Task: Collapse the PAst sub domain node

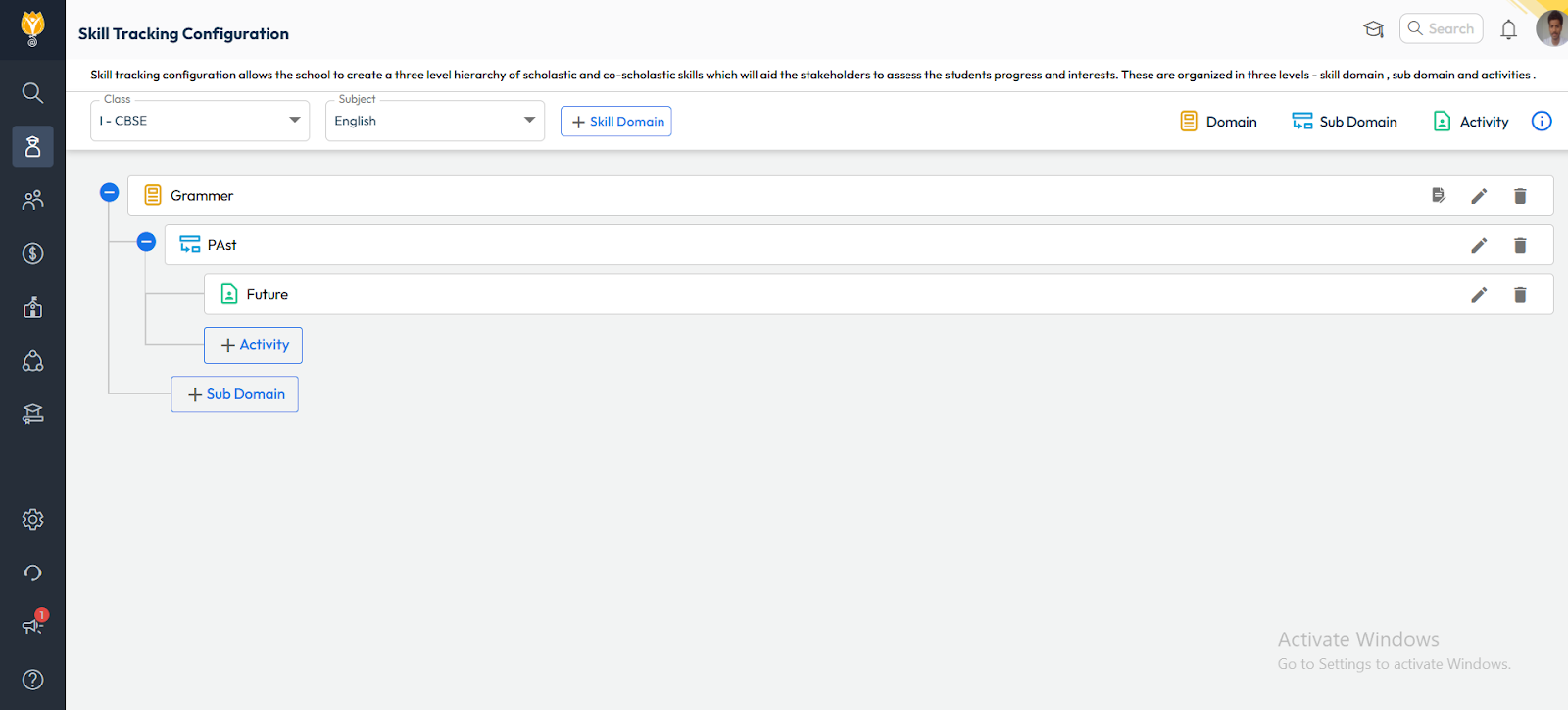Action: coord(146,242)
